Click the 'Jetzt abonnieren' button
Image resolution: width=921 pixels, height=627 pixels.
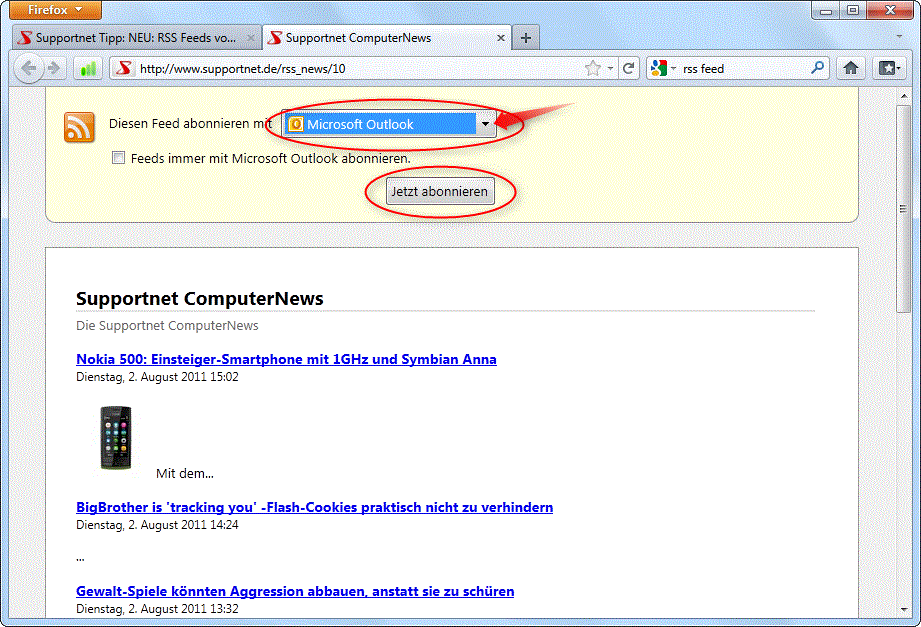[x=440, y=192]
